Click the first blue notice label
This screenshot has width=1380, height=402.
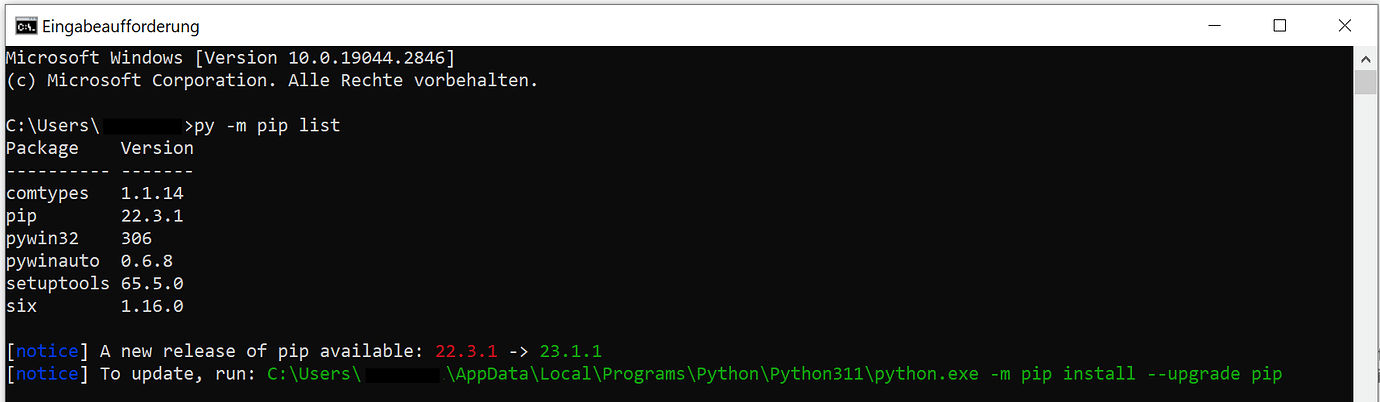pyautogui.click(x=47, y=351)
